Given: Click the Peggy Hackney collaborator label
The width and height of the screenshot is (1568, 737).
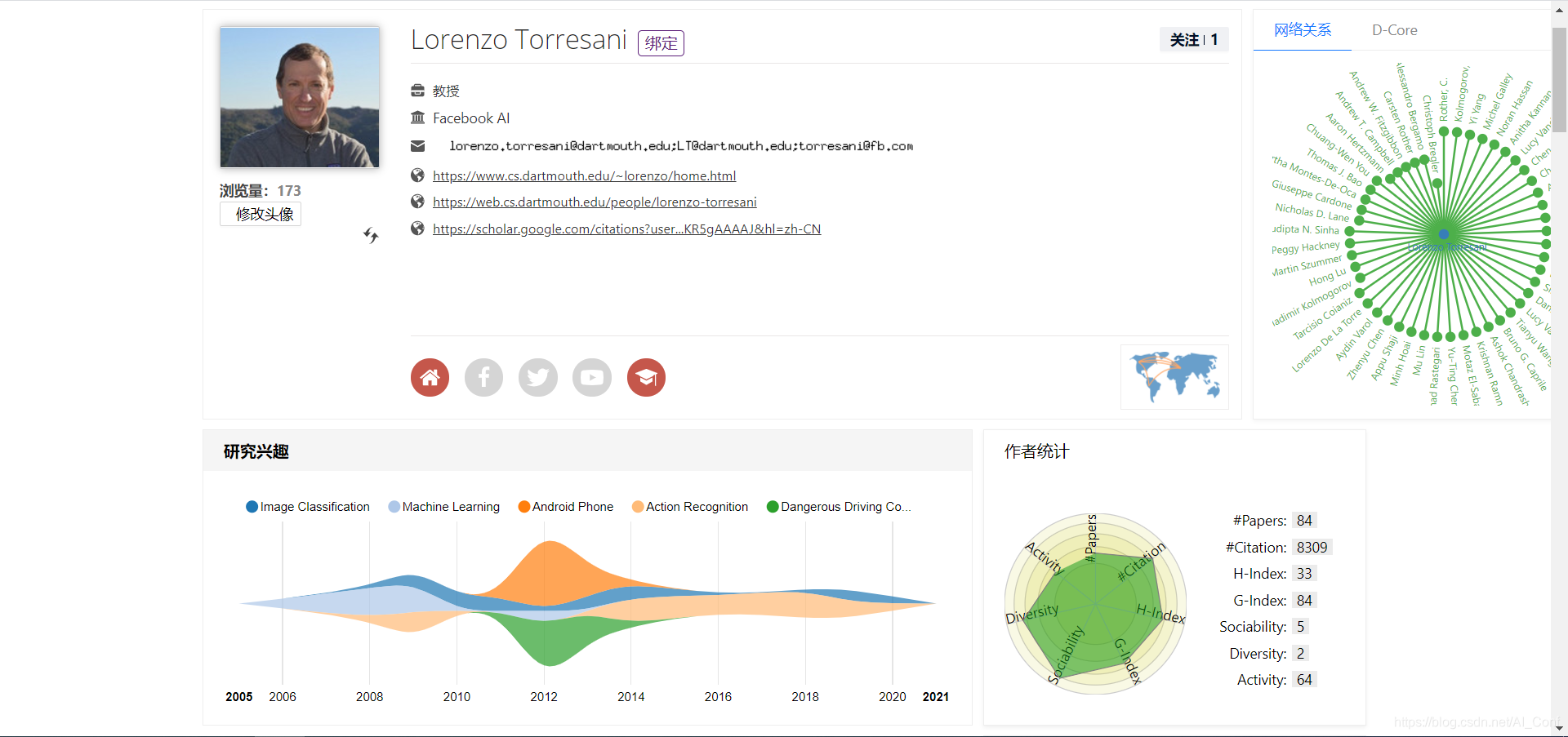Looking at the screenshot, I should [1305, 247].
